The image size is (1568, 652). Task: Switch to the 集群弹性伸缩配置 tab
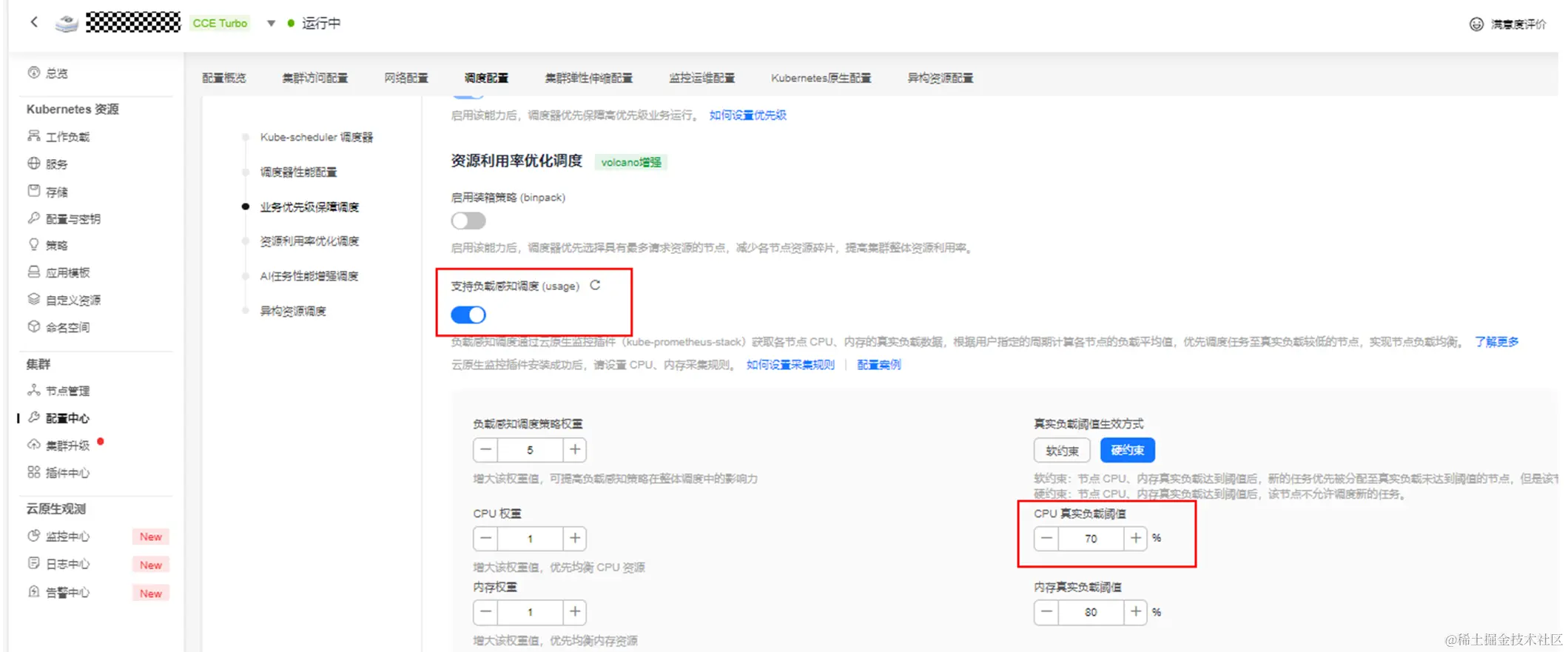[589, 78]
